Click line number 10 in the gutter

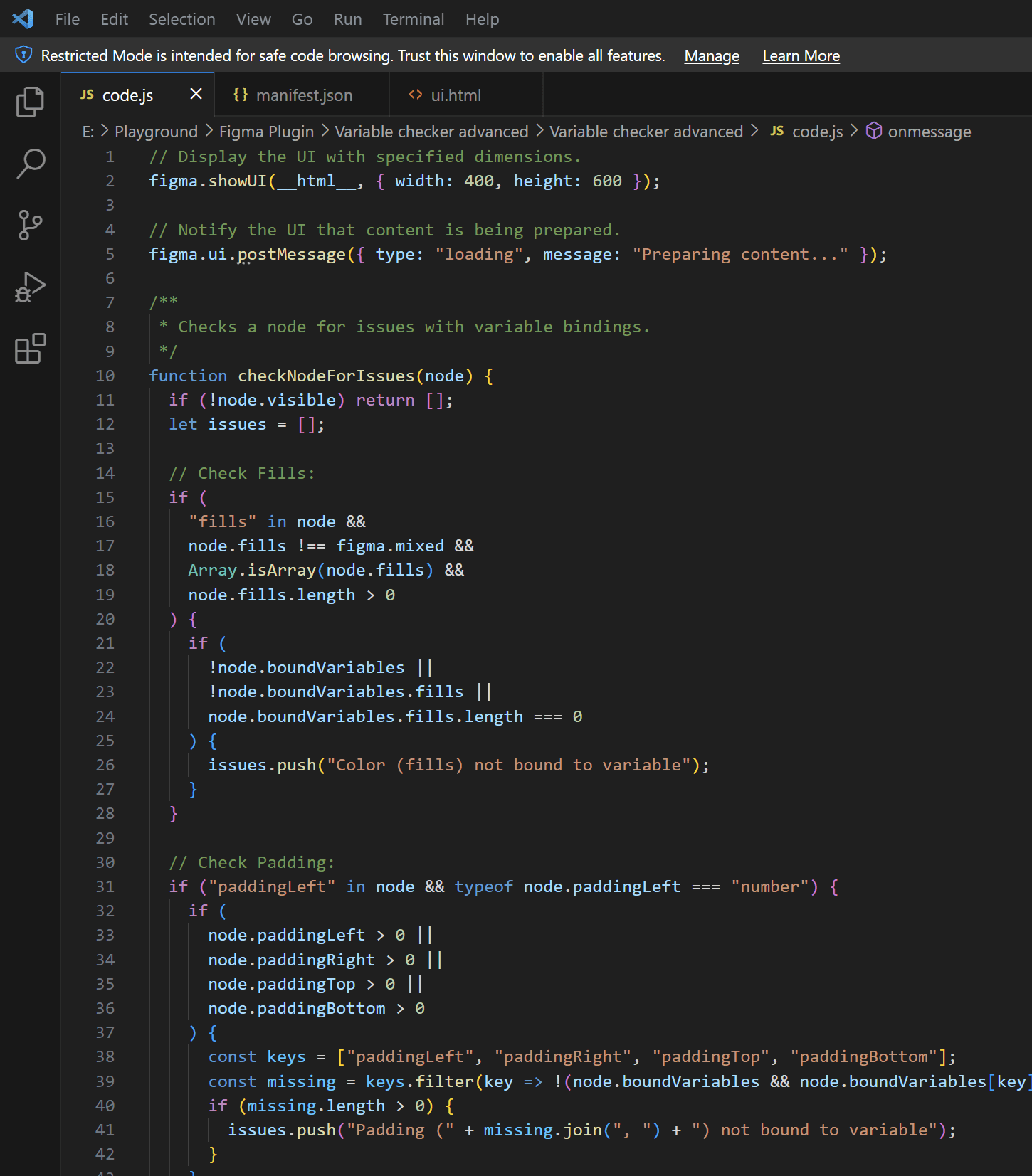(105, 376)
